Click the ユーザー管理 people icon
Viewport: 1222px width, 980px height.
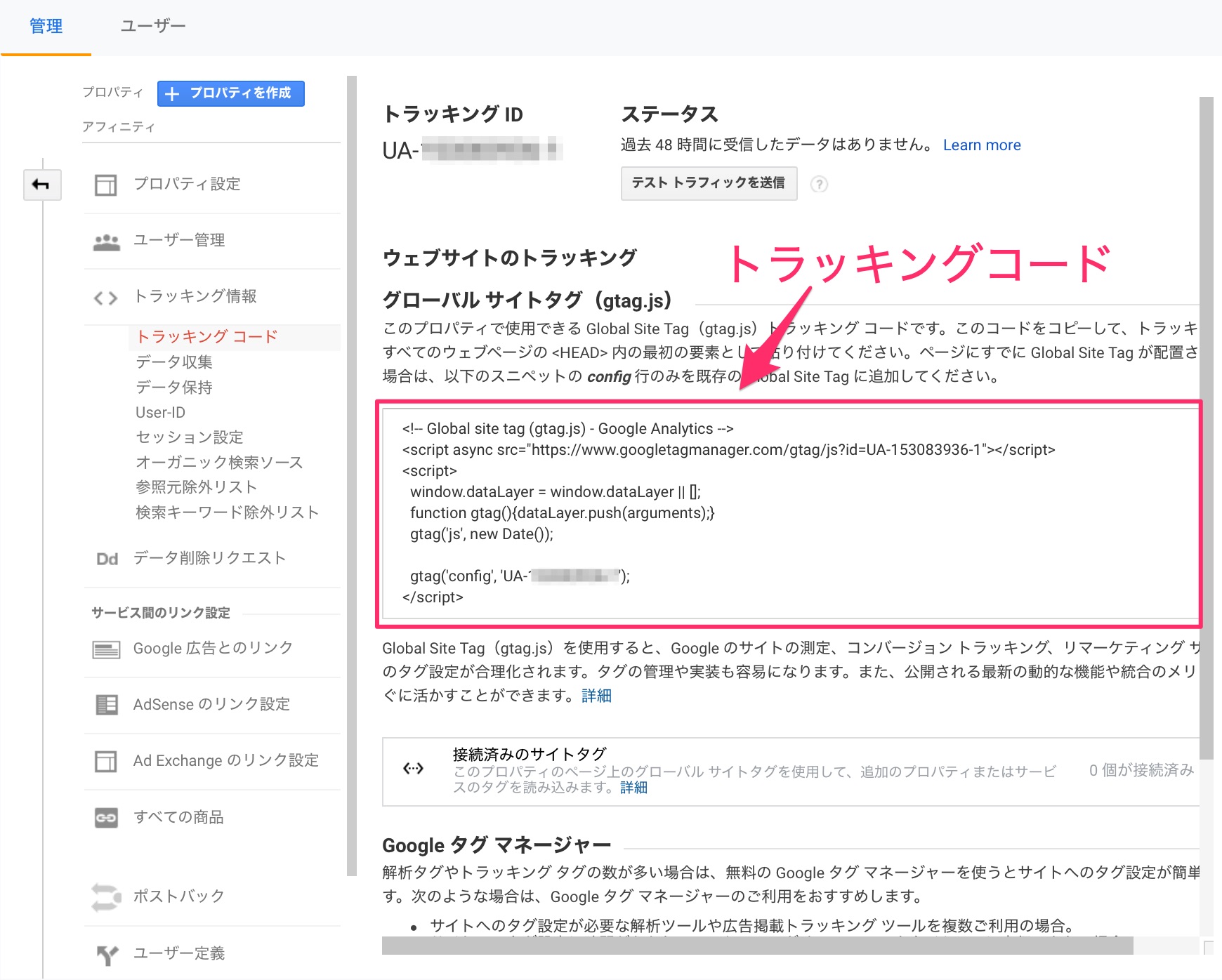pos(106,241)
